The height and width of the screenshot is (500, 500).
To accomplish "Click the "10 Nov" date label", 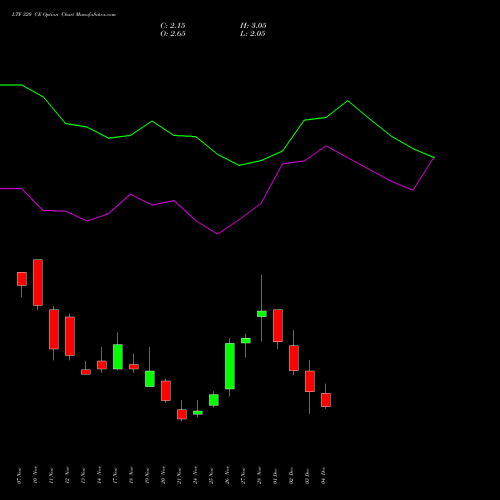I will coord(35,476).
